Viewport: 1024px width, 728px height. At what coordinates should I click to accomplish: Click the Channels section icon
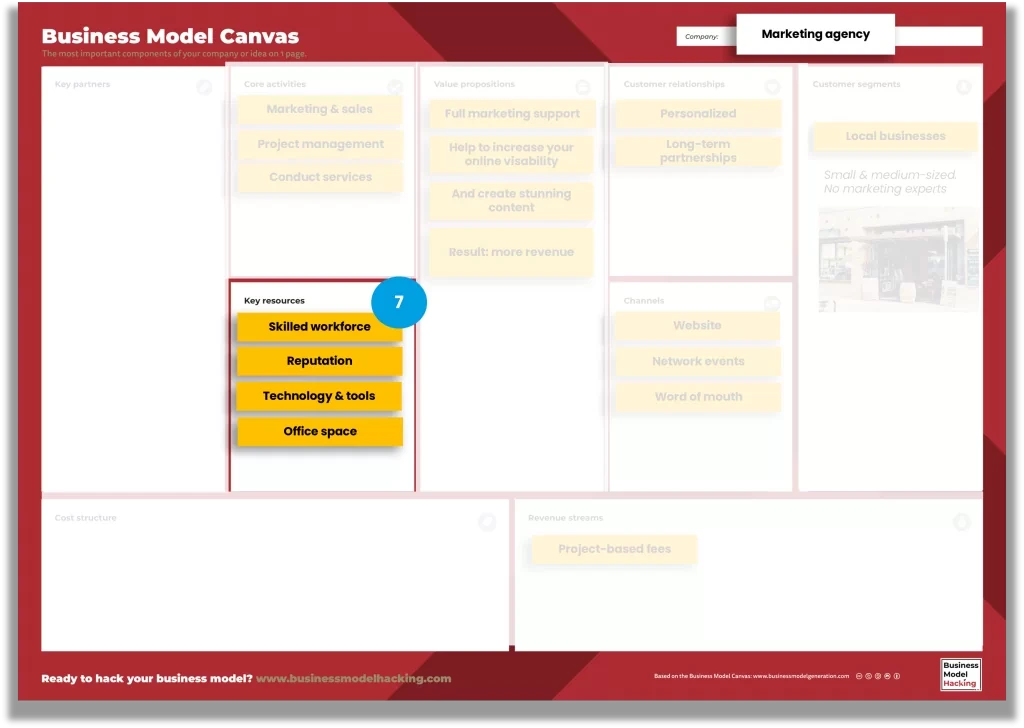pyautogui.click(x=772, y=302)
